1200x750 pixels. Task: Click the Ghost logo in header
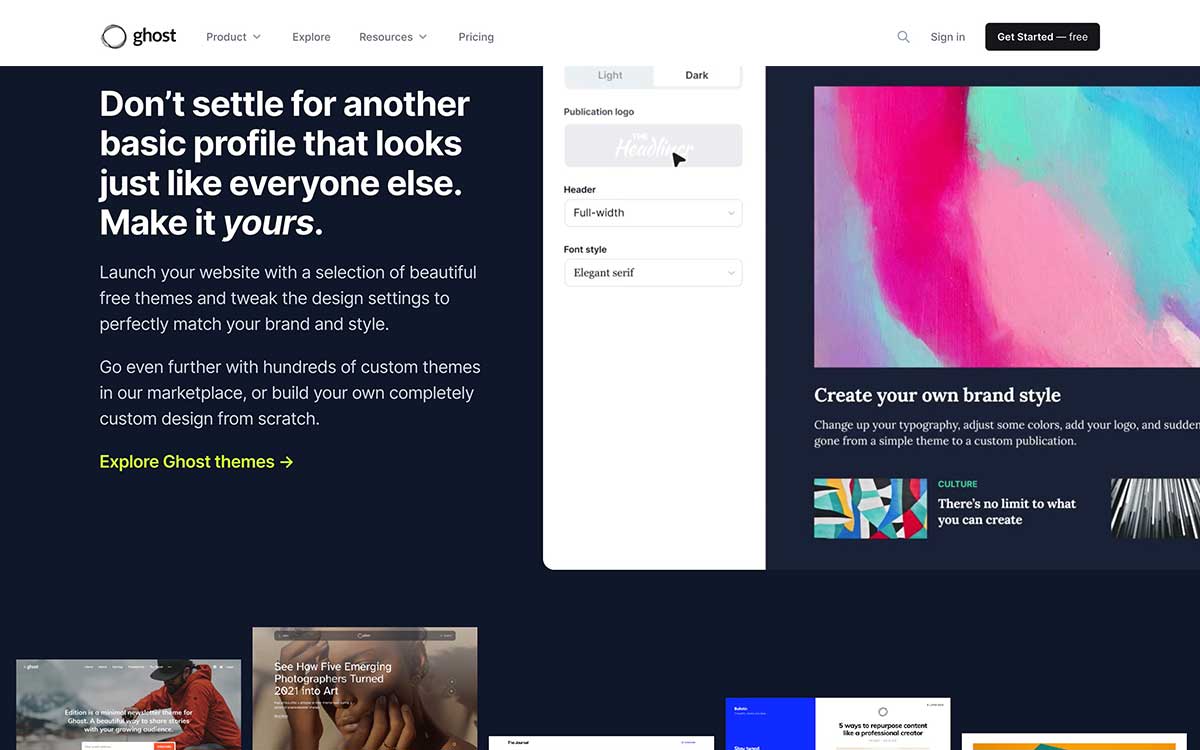coord(139,37)
